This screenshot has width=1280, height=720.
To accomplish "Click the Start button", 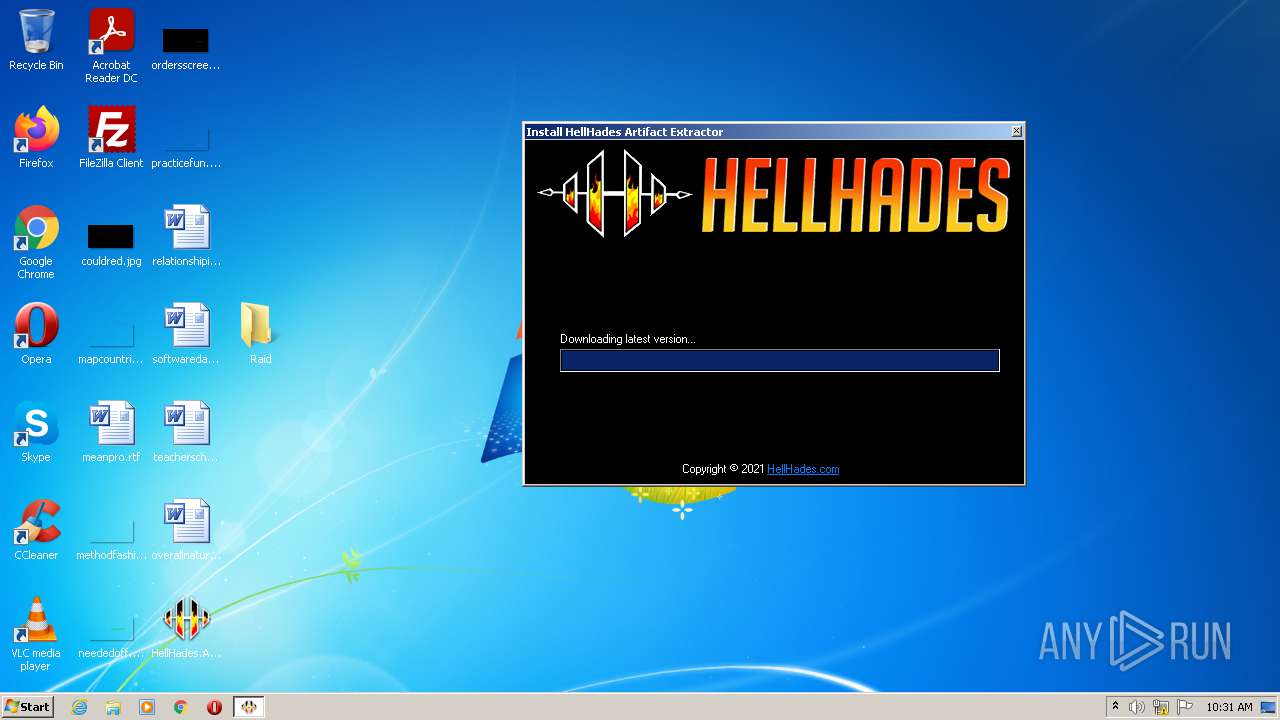I will 27,707.
